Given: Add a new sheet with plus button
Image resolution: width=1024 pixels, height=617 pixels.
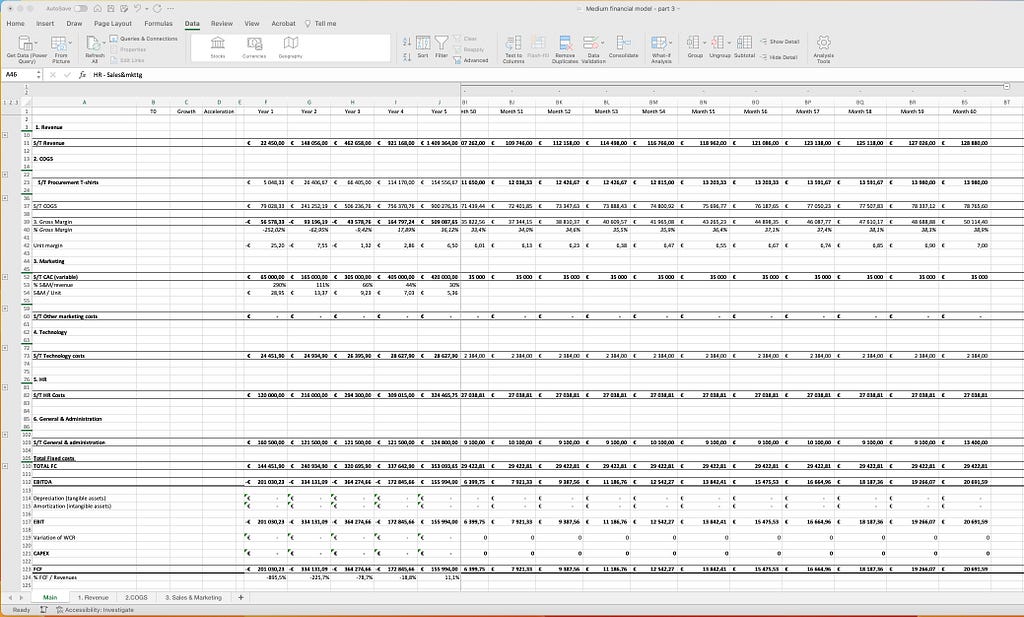Looking at the screenshot, I should point(240,597).
